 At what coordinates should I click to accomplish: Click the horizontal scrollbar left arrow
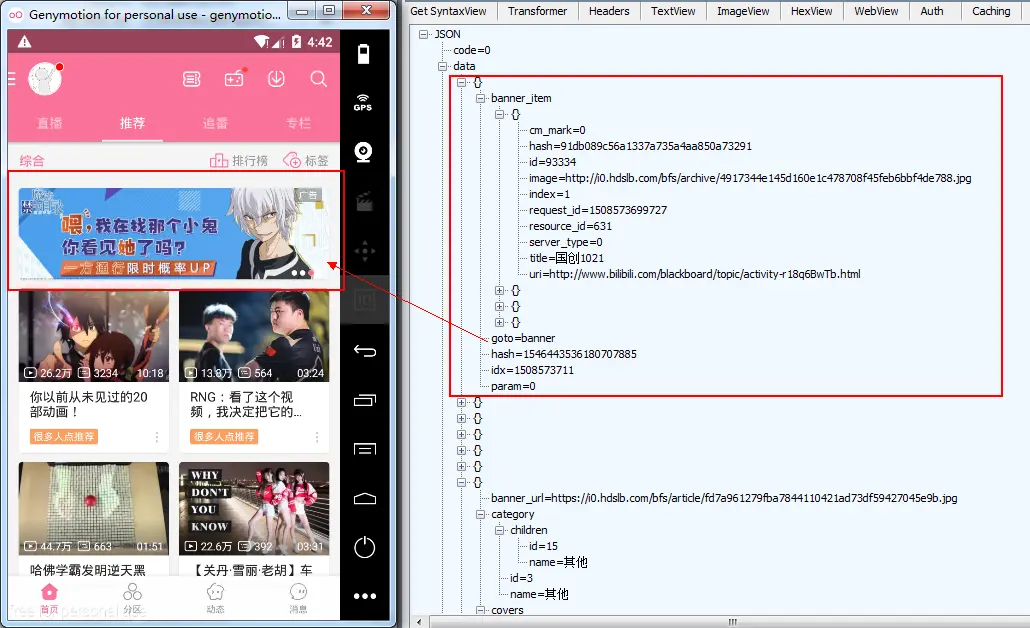click(x=419, y=621)
